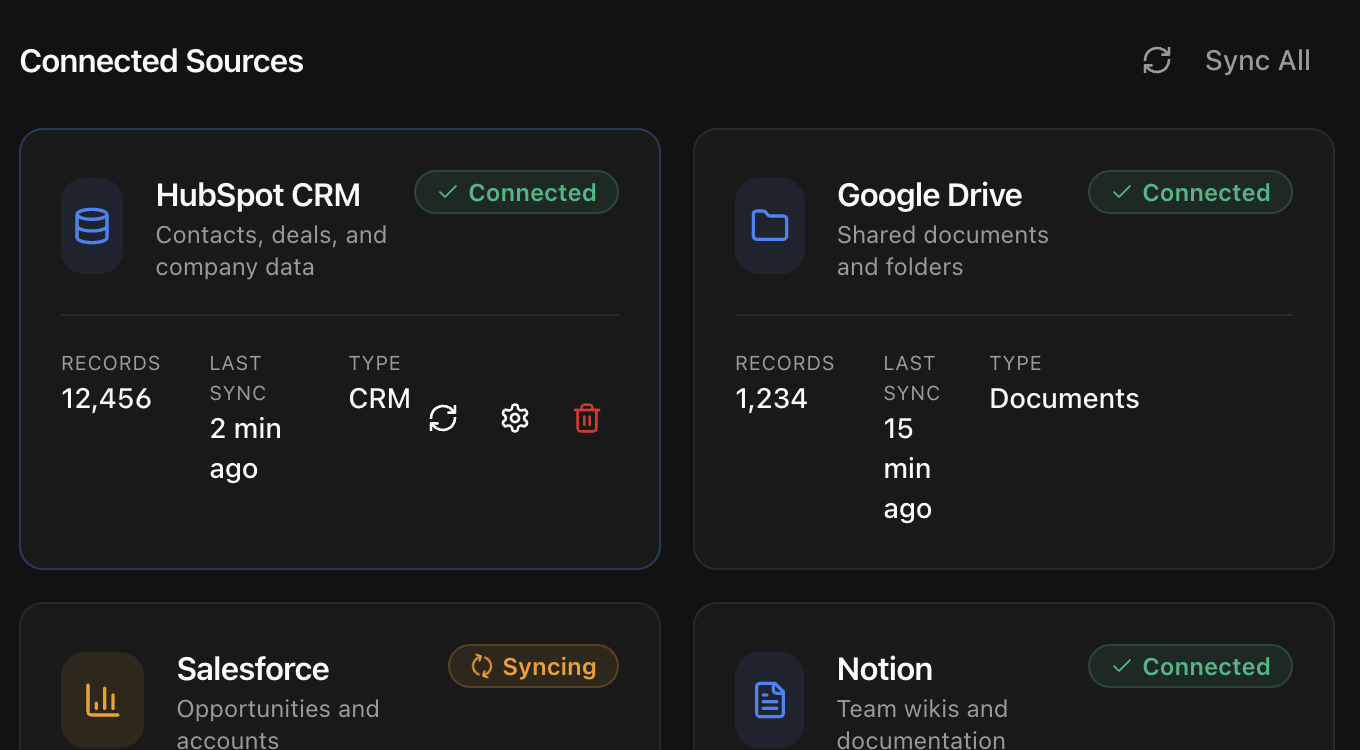Click the Connected badge on Google Drive
Viewport: 1360px width, 750px height.
pyautogui.click(x=1190, y=192)
